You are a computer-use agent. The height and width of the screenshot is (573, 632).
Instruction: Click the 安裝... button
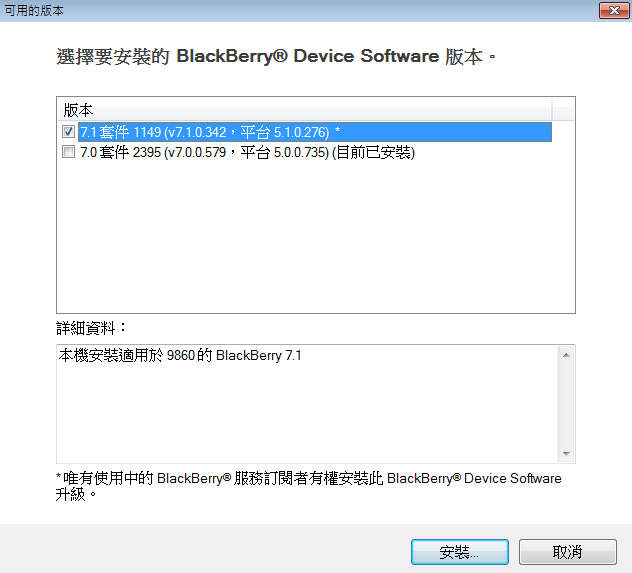pos(459,552)
